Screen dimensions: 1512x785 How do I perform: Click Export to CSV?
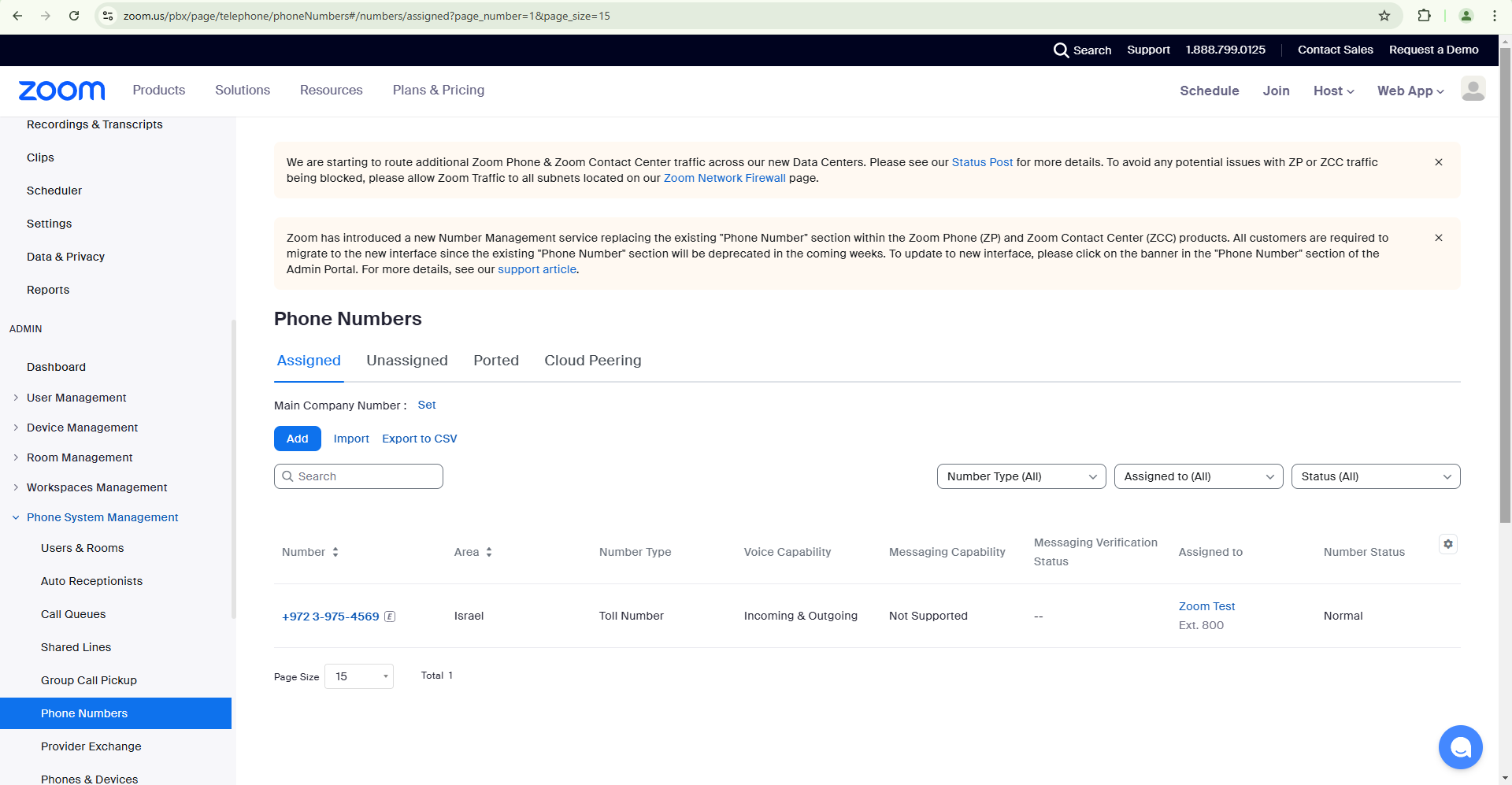tap(420, 439)
